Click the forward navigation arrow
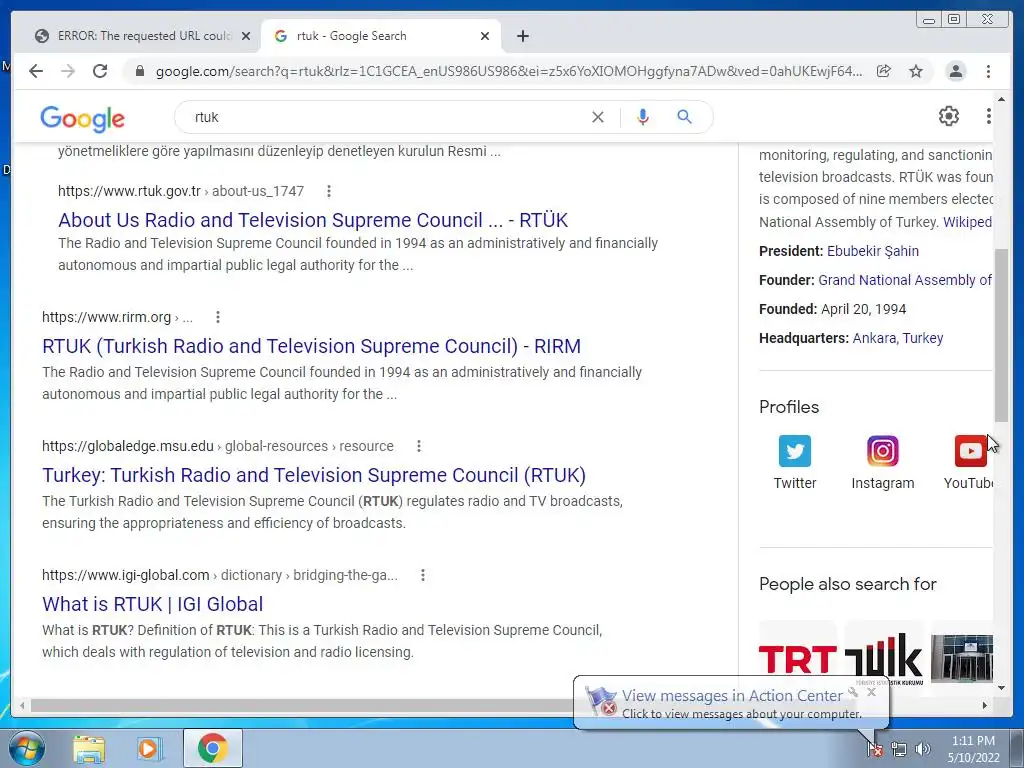Viewport: 1024px width, 768px height. [68, 71]
